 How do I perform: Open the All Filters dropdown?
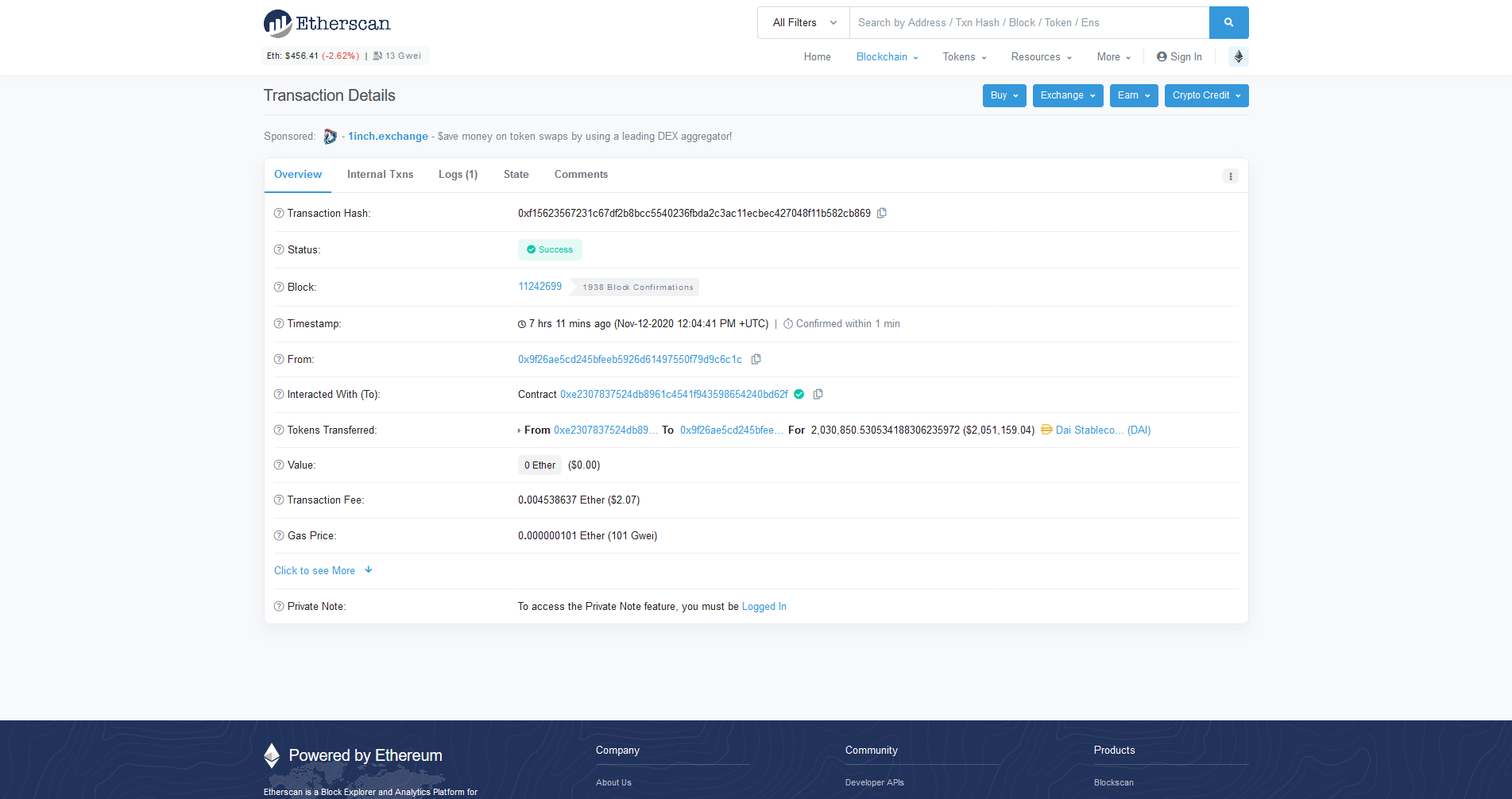click(802, 22)
